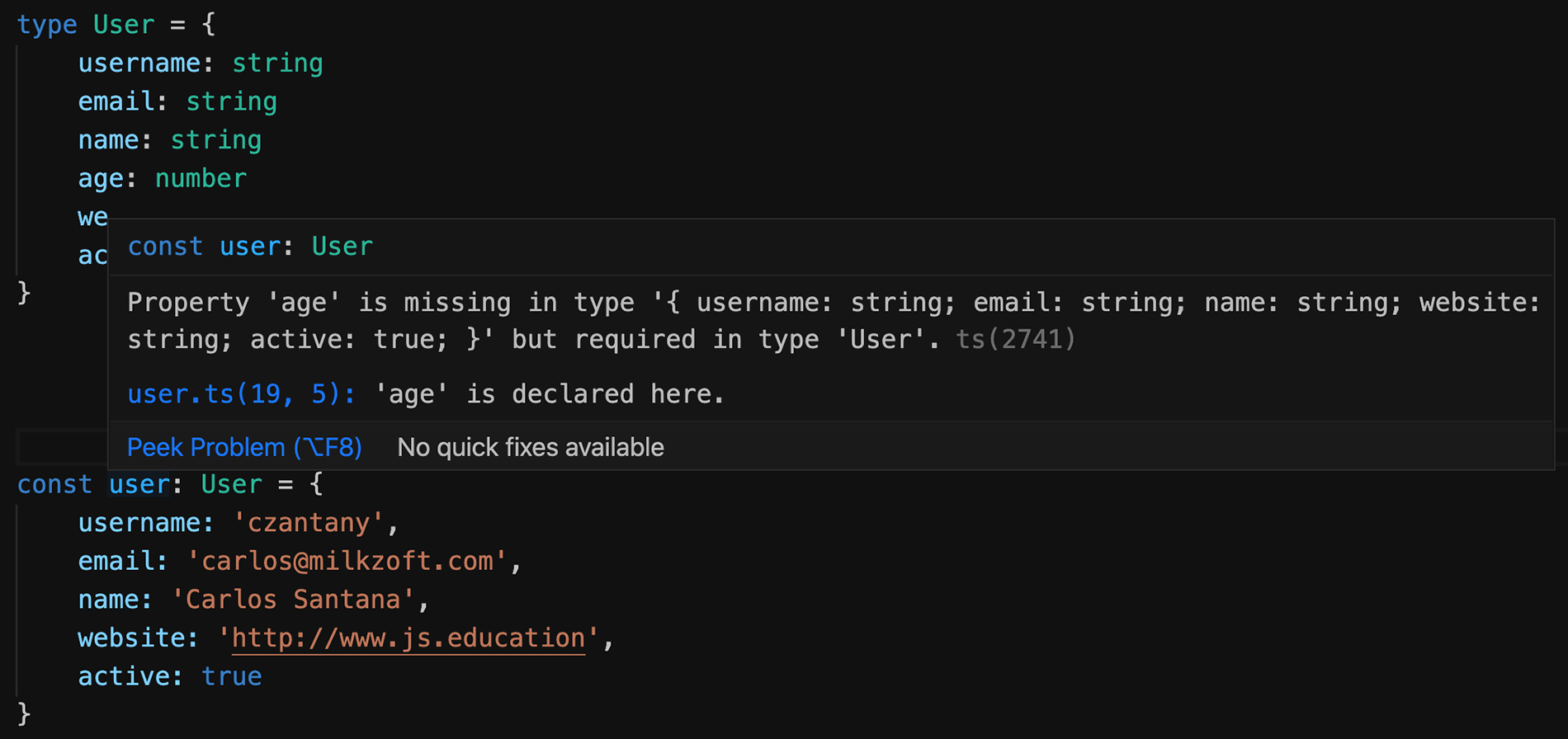1568x739 pixels.
Task: Click the 'carlos@milkzoft.com' email string
Action: click(x=347, y=562)
